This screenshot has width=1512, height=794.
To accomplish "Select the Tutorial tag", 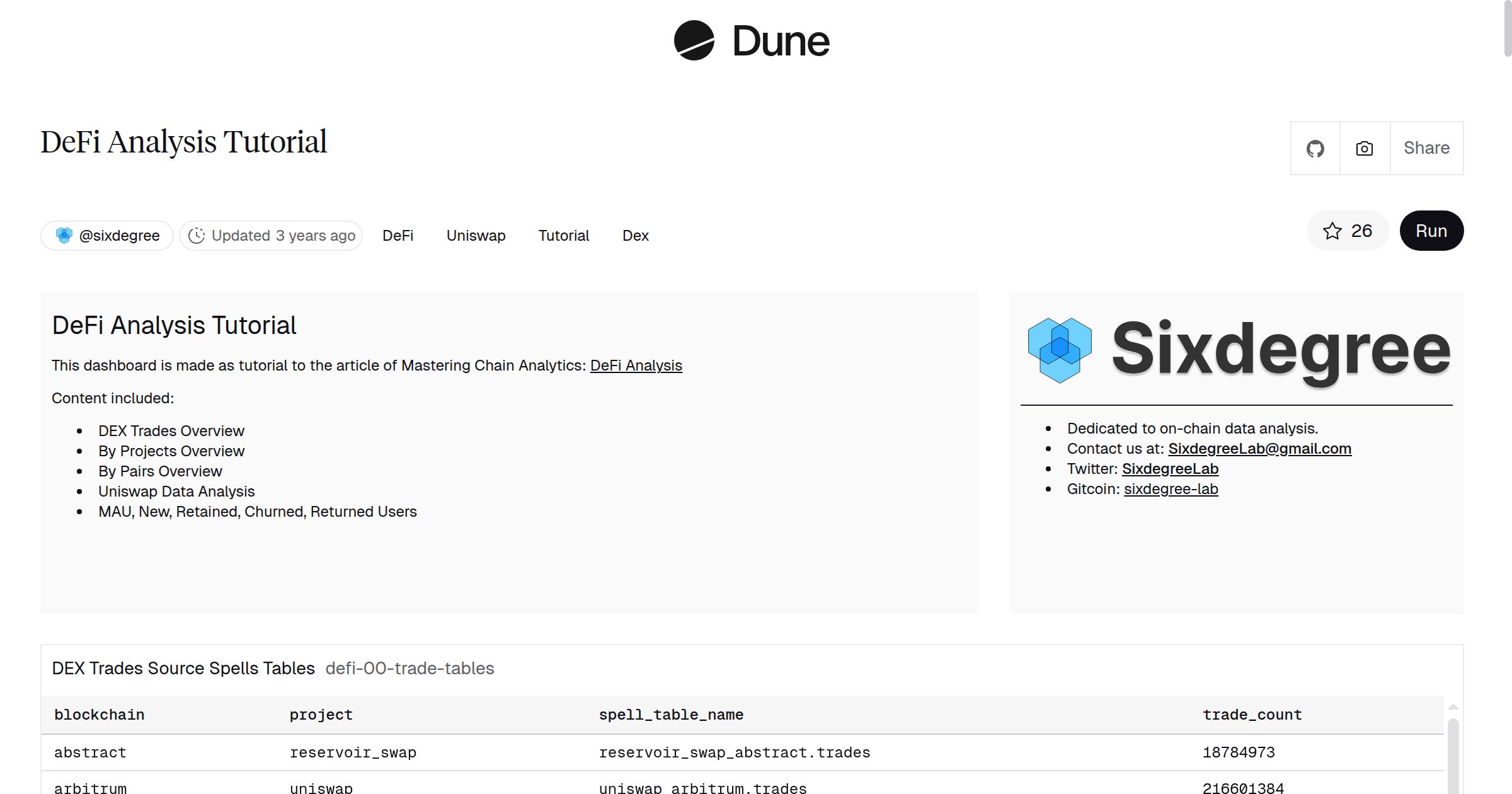I will point(563,236).
